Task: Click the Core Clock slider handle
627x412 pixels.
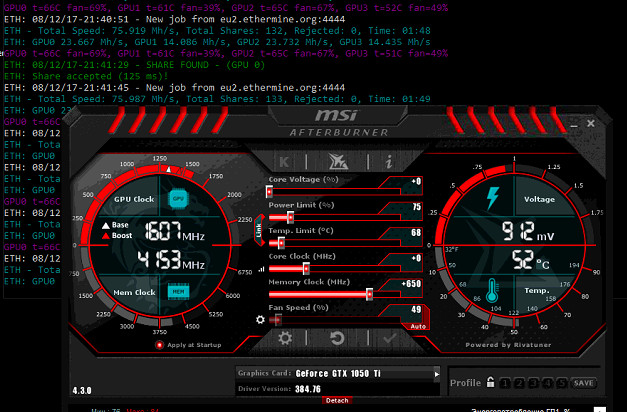Action: [x=306, y=268]
